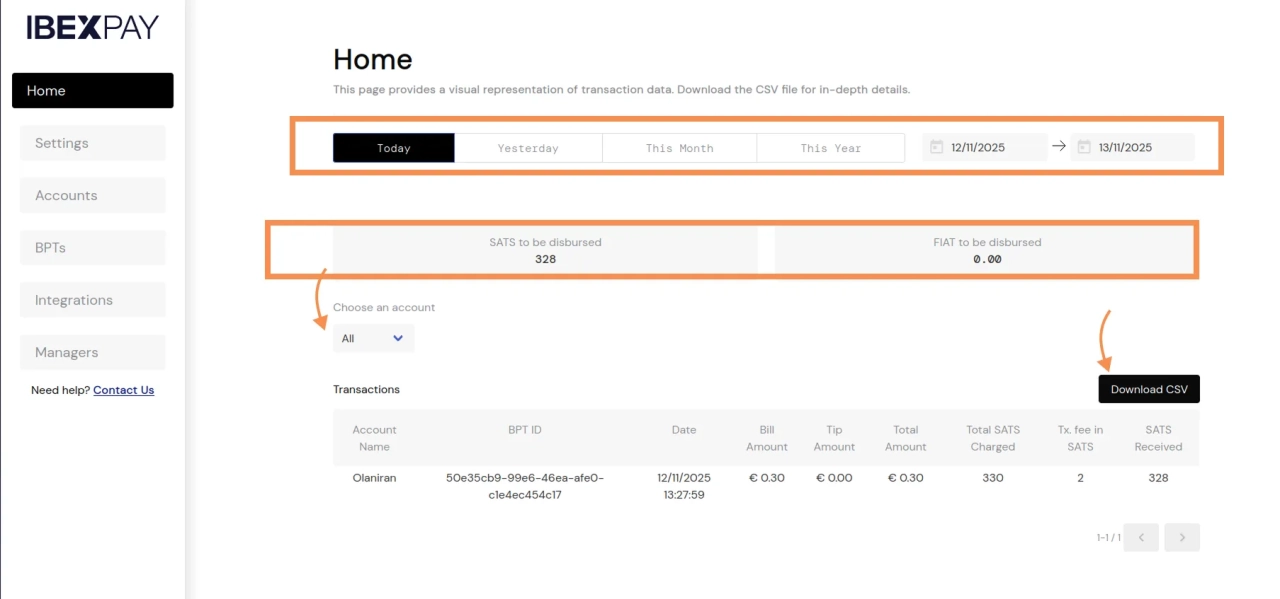Navigate to Accounts section
The width and height of the screenshot is (1280, 599).
pos(92,195)
